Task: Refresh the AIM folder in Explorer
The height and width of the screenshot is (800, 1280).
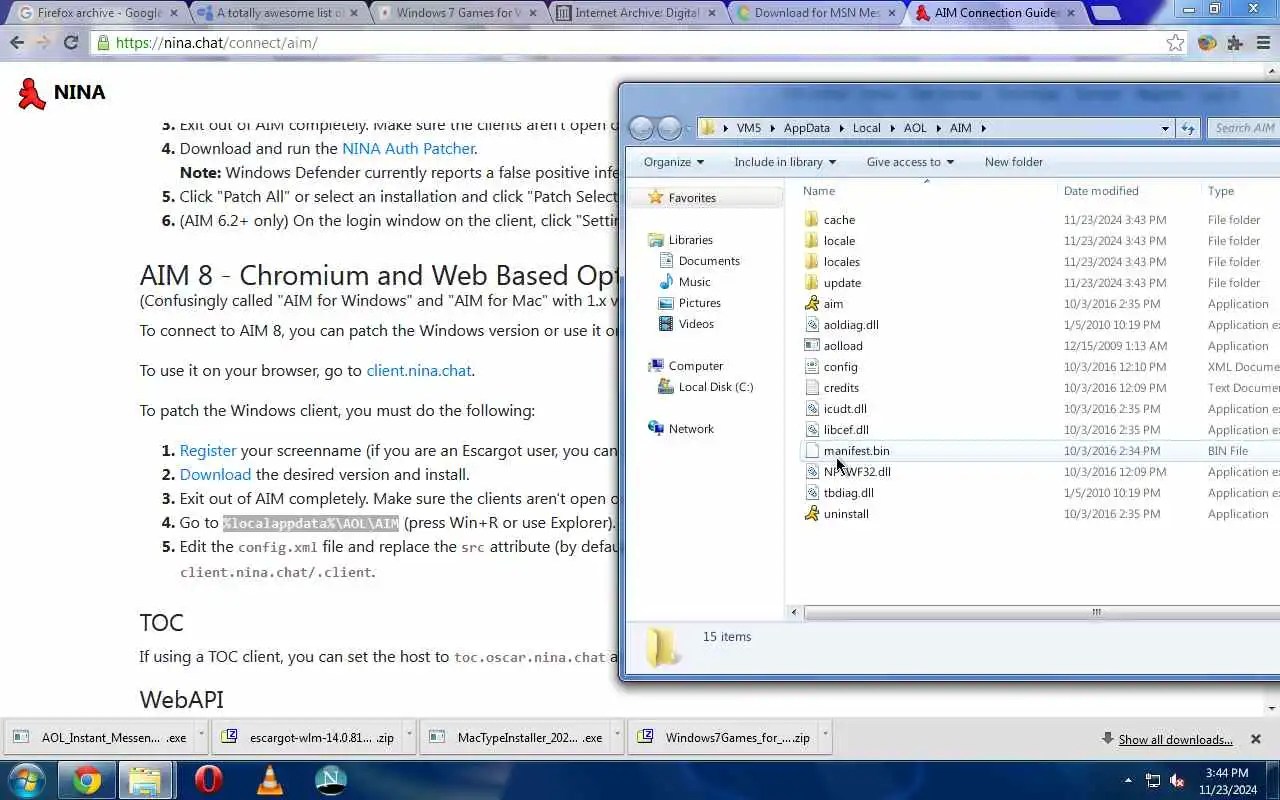Action: (x=1188, y=128)
